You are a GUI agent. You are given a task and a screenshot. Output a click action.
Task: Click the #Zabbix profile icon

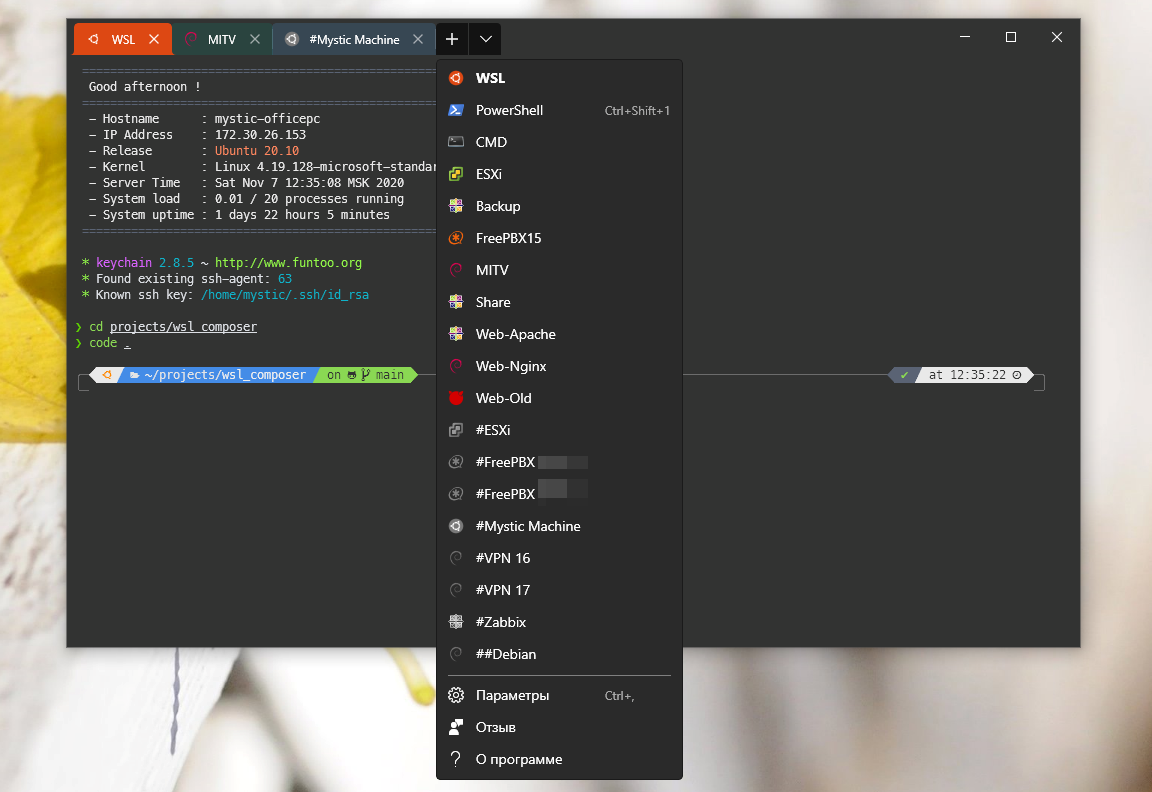[456, 622]
